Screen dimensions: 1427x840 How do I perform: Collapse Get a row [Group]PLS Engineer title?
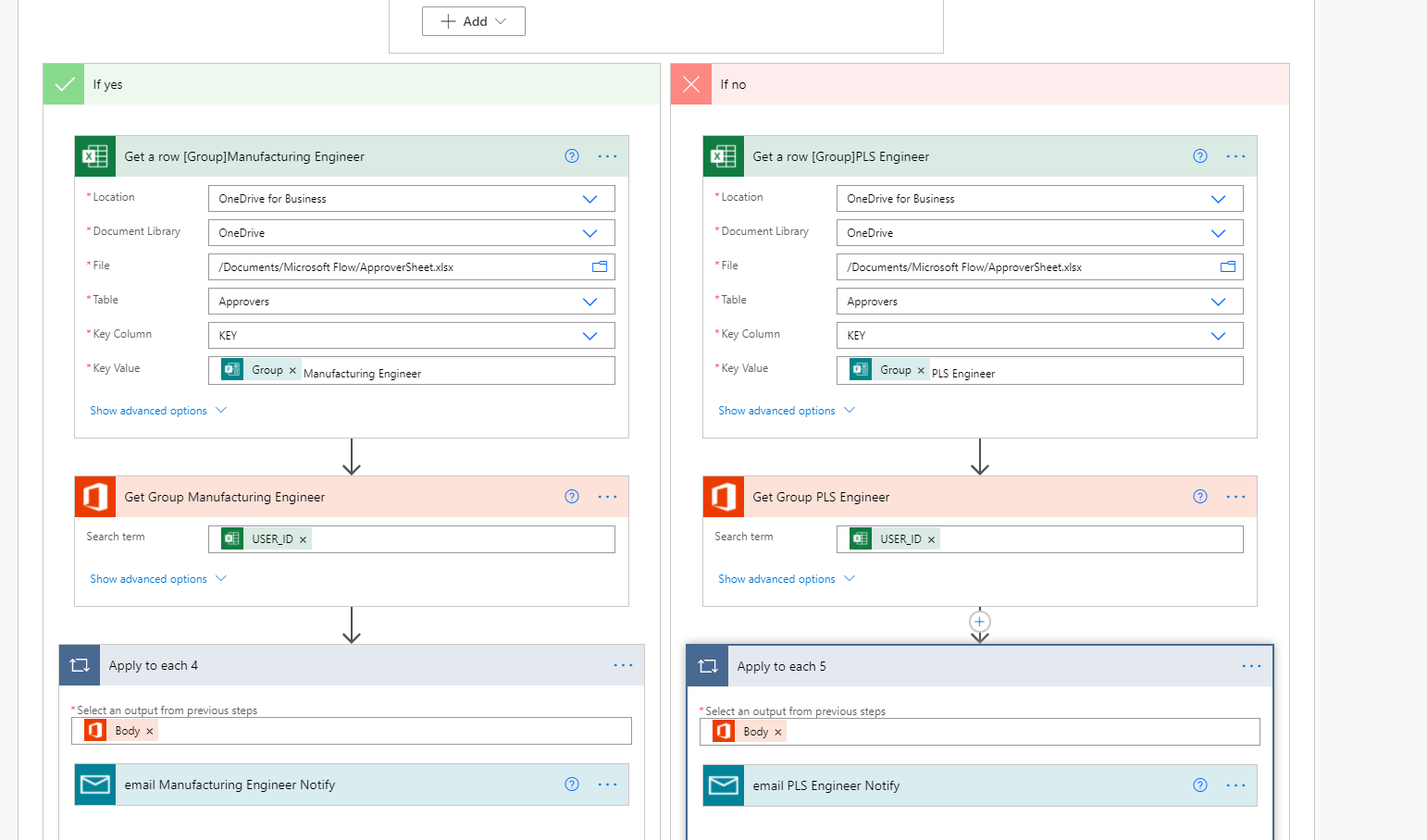[x=841, y=156]
